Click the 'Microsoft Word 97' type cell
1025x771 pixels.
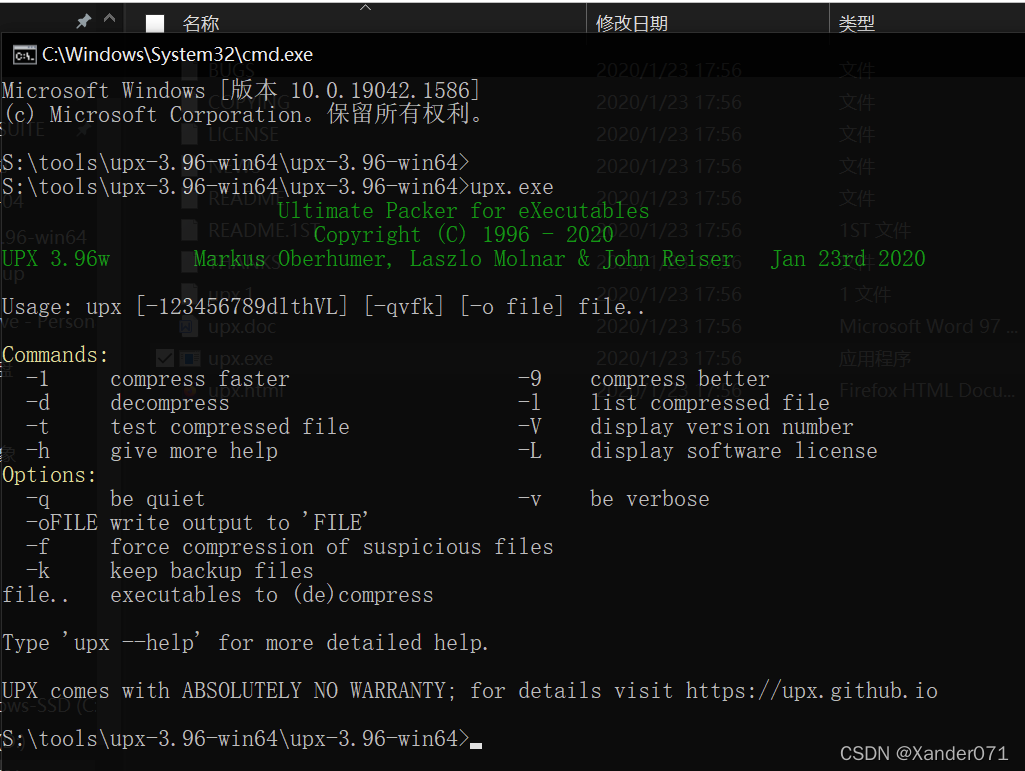point(928,326)
